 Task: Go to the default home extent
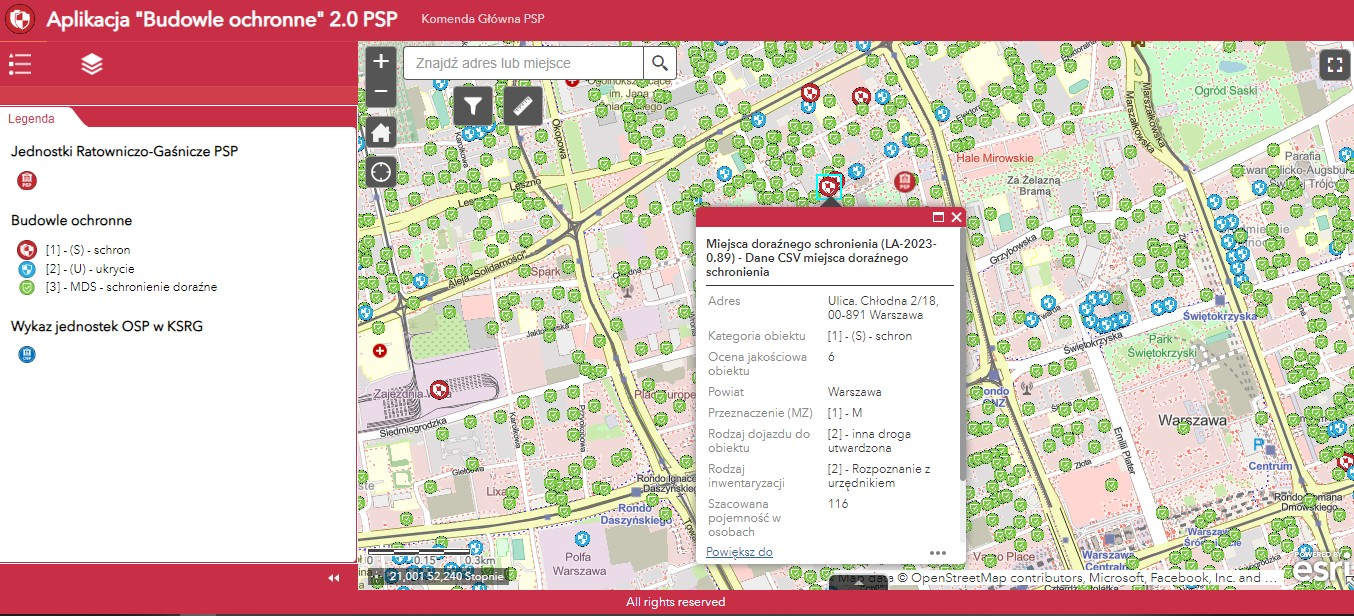coord(380,132)
